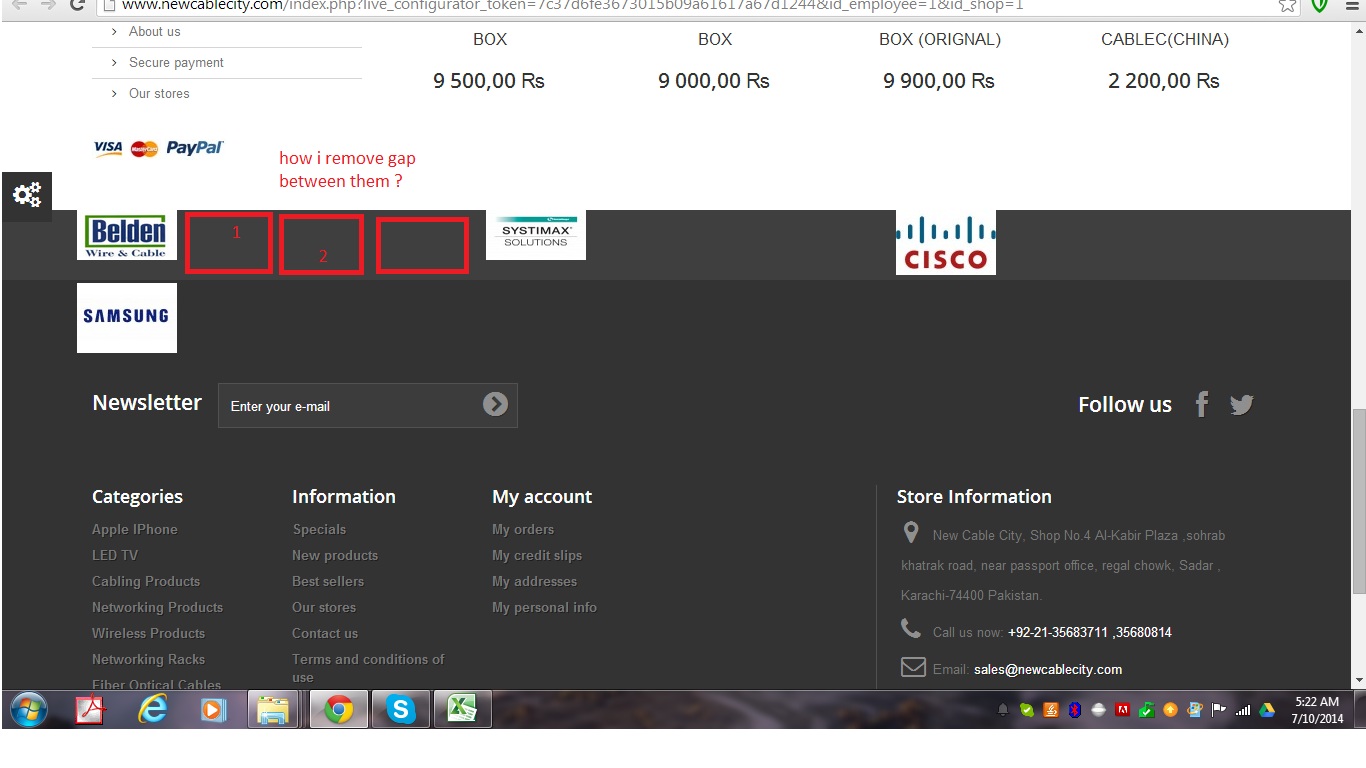Open the Apple IPhone category

click(x=135, y=529)
